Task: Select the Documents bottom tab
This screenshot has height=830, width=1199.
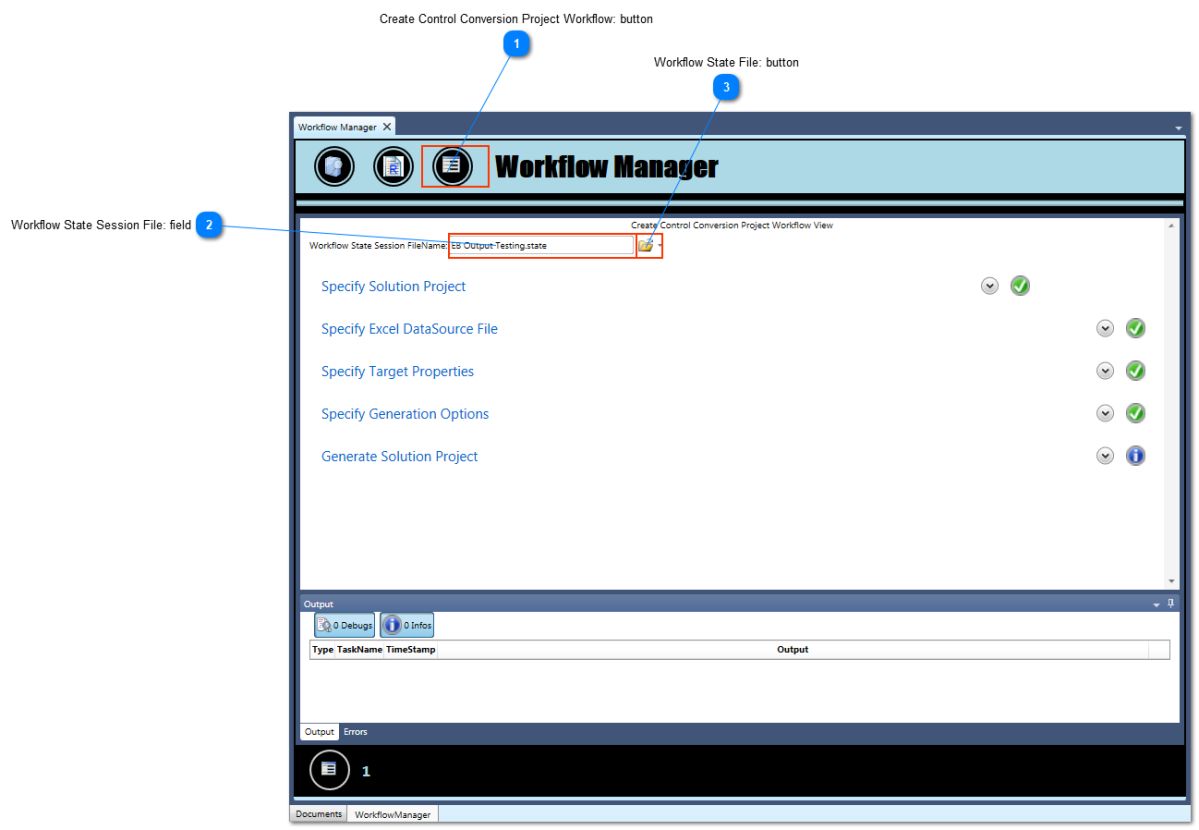Action: 318,814
